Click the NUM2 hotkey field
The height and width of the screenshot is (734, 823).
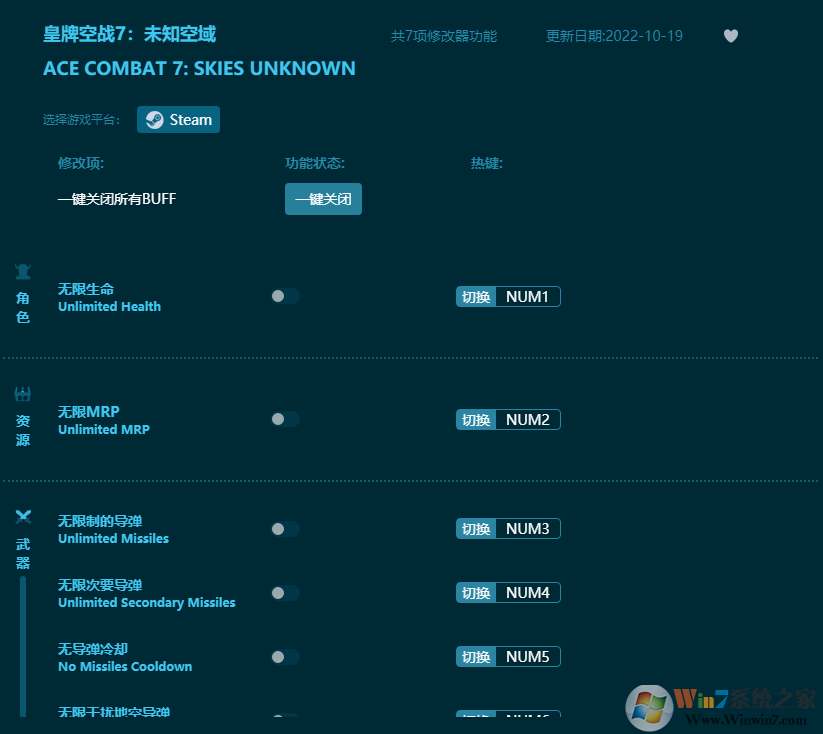tap(528, 420)
